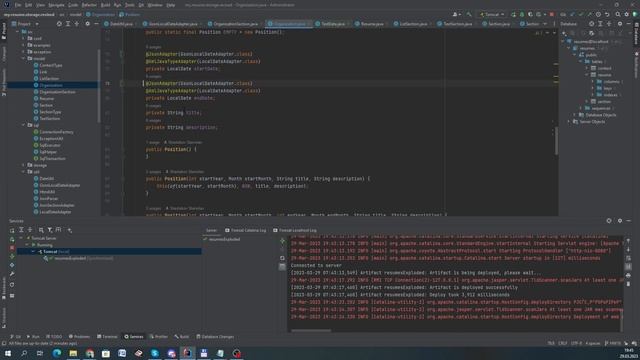Expand the section table in Database tree
Viewport: 640px width, 360px height.
587,102
